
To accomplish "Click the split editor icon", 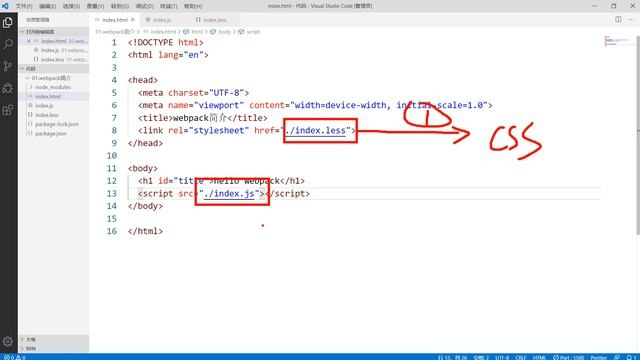I will (x=618, y=20).
